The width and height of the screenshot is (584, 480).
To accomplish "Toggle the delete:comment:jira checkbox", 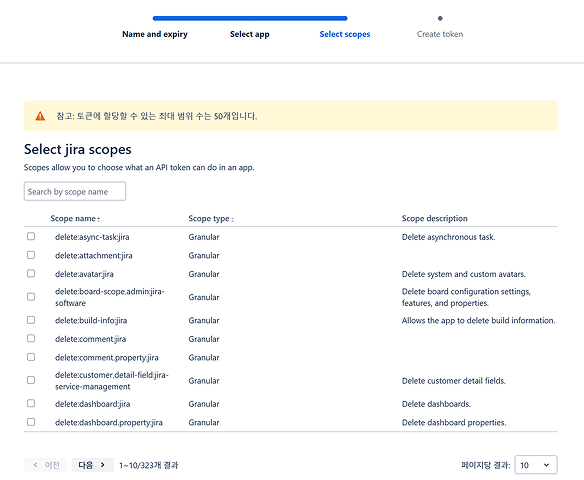I will 31,338.
